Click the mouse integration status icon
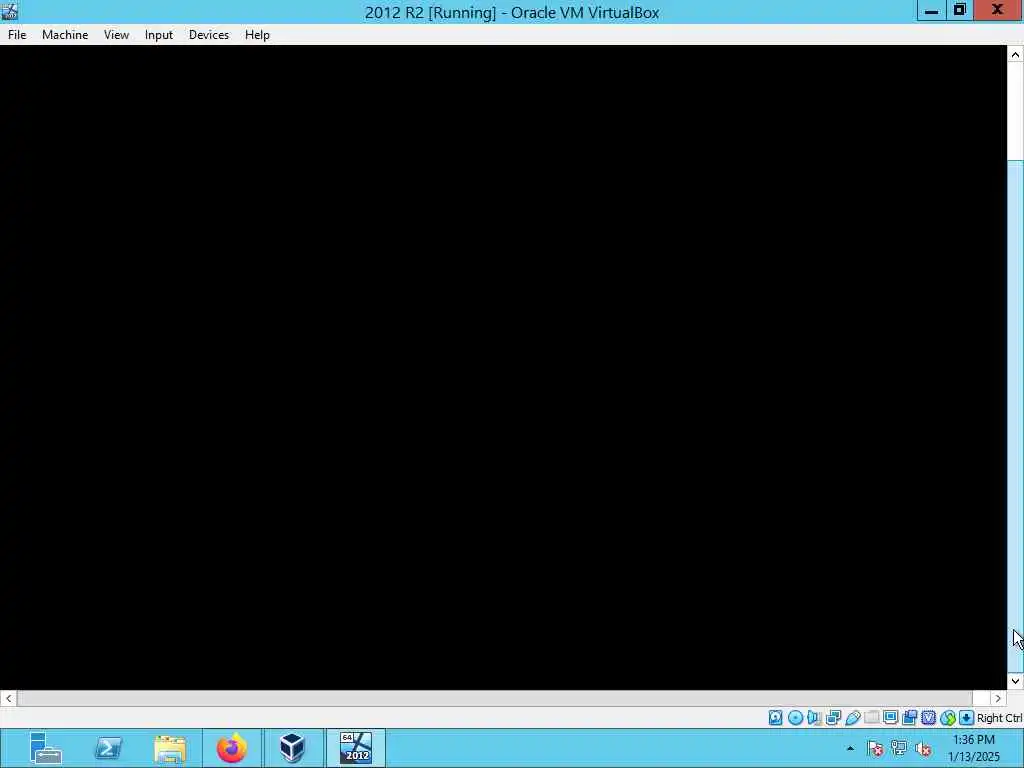 pos(948,718)
